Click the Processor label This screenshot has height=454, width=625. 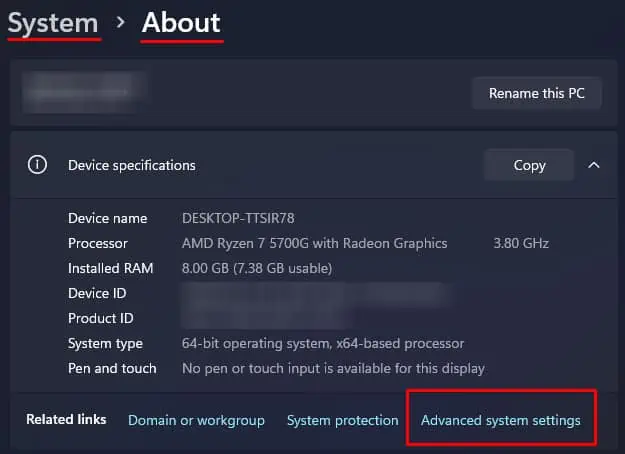[98, 244]
